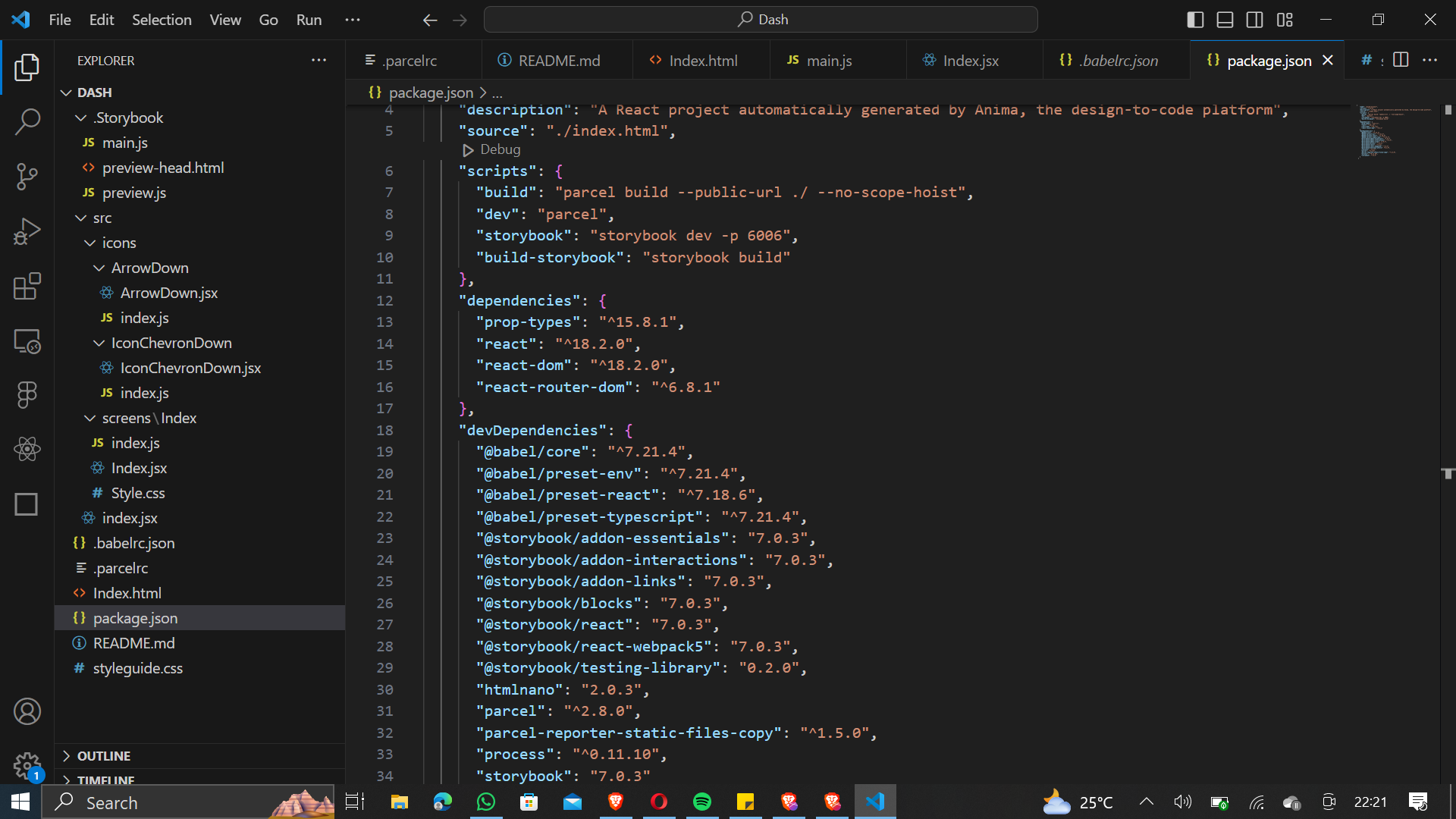Open the Search view in activity bar
The width and height of the screenshot is (1456, 819).
tap(27, 121)
